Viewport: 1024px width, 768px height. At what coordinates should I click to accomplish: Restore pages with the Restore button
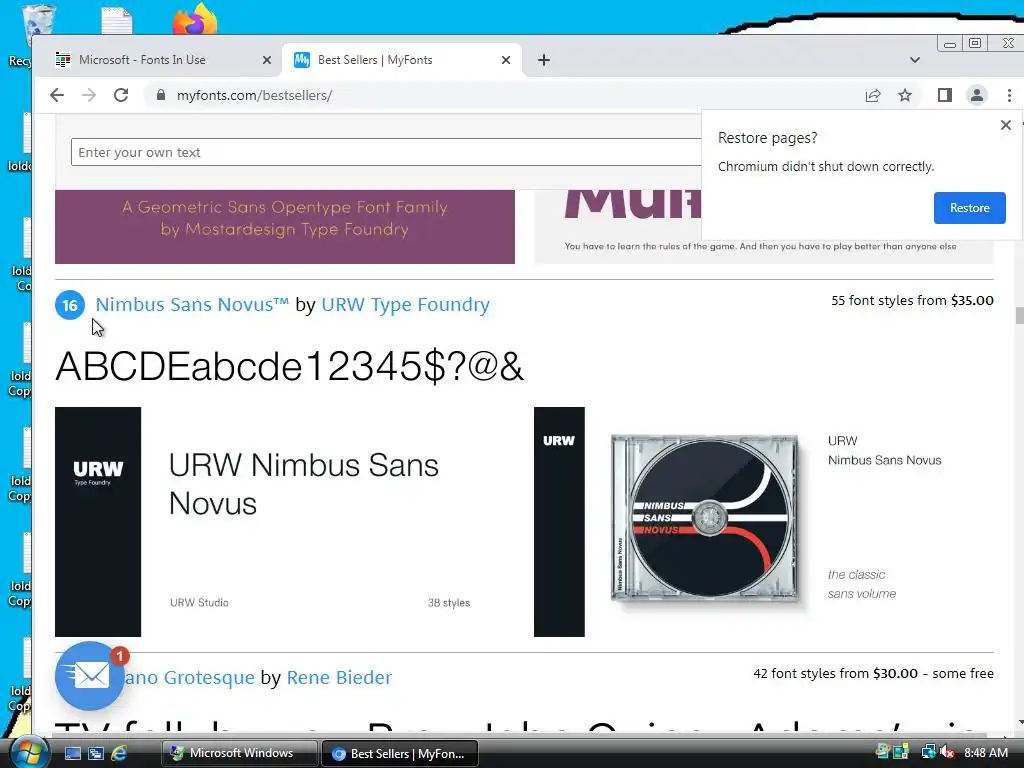click(x=969, y=208)
